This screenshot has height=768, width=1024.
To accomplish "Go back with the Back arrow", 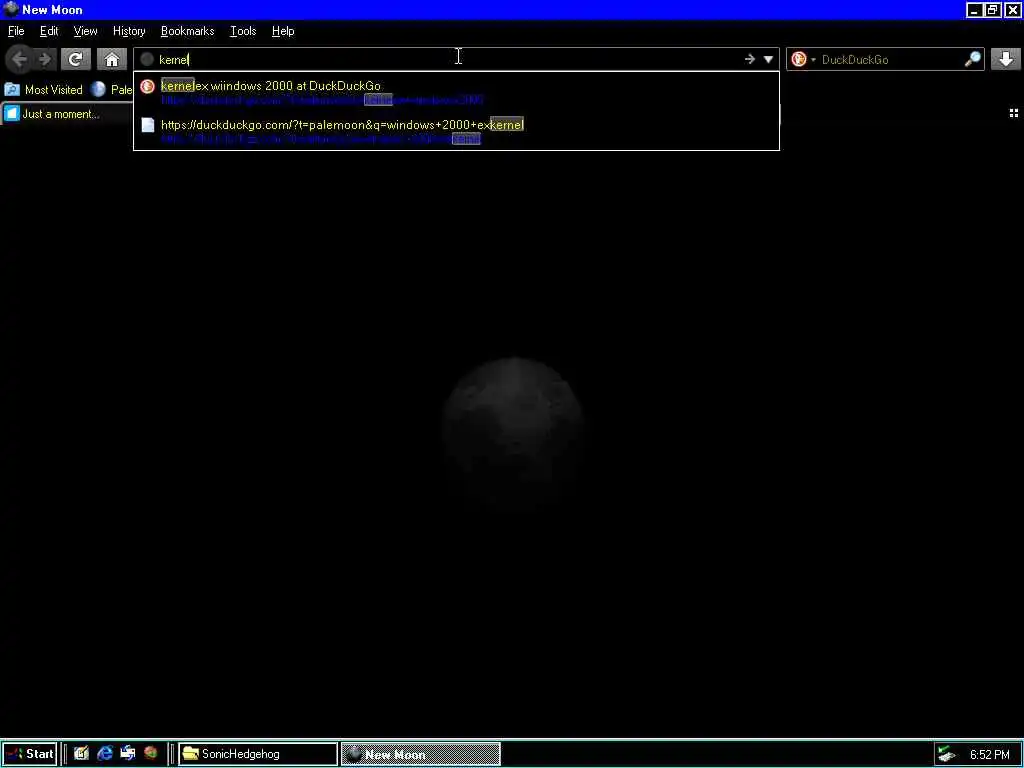I will [x=19, y=59].
